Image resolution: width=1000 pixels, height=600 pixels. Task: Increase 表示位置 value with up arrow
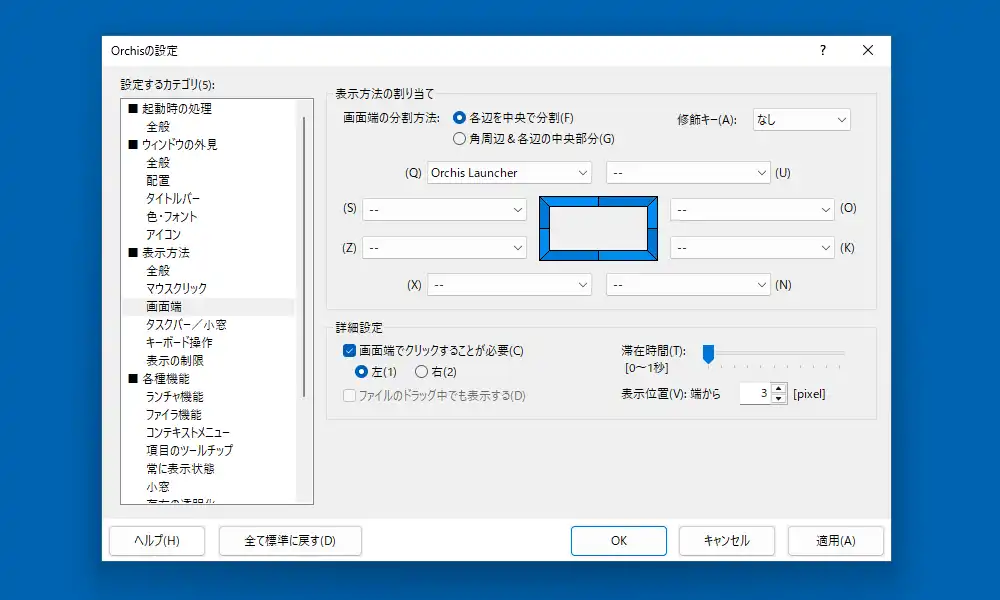779,388
